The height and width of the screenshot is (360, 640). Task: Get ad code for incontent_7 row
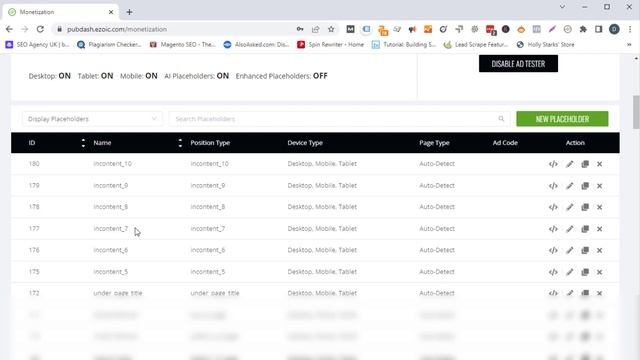[x=553, y=229]
